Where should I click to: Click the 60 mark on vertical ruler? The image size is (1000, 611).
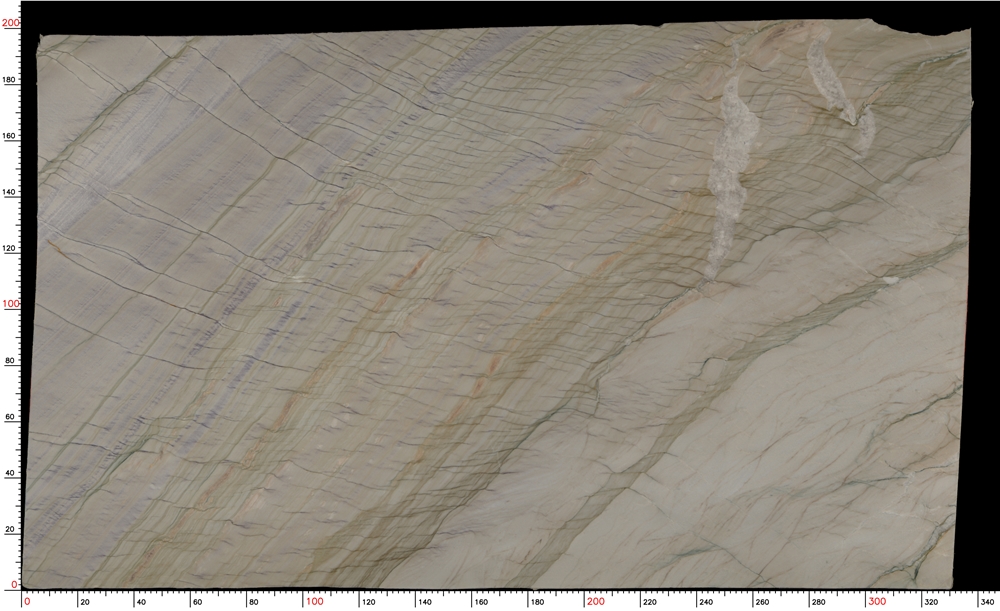coord(10,416)
